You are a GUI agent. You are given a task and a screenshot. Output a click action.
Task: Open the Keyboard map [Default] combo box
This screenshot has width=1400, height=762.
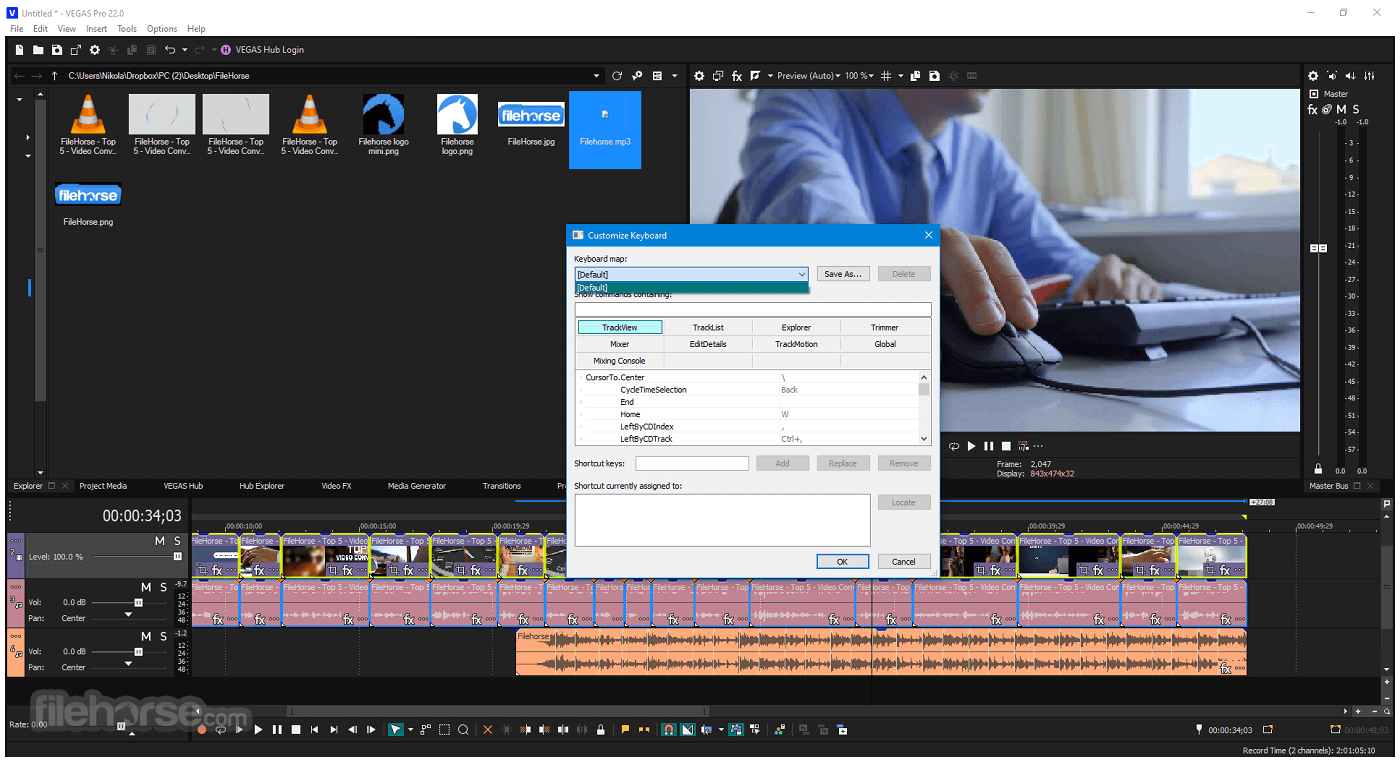[x=692, y=274]
